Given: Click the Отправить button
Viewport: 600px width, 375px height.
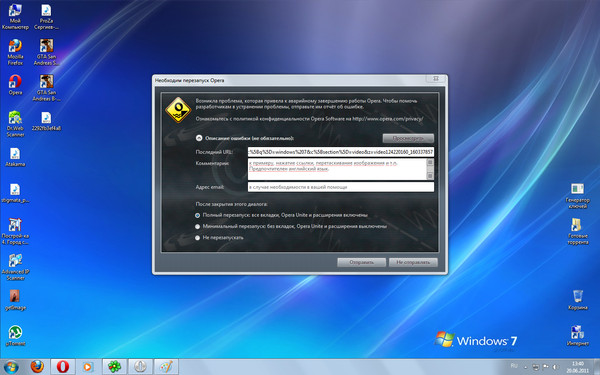Looking at the screenshot, I should pos(361,262).
